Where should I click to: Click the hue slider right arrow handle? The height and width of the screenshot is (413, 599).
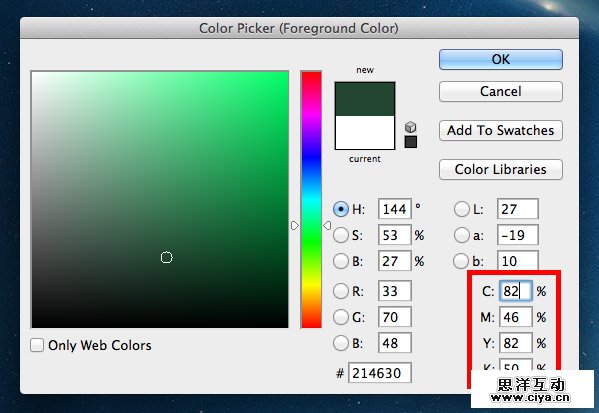tap(327, 226)
